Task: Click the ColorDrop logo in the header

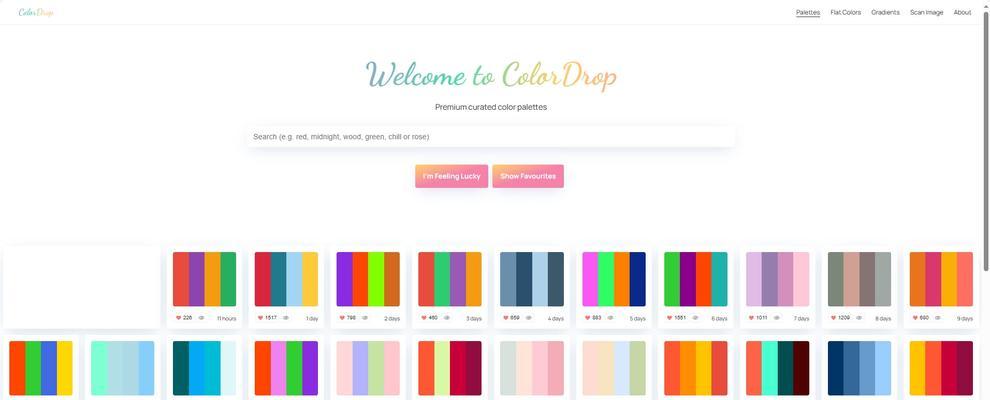Action: [36, 13]
